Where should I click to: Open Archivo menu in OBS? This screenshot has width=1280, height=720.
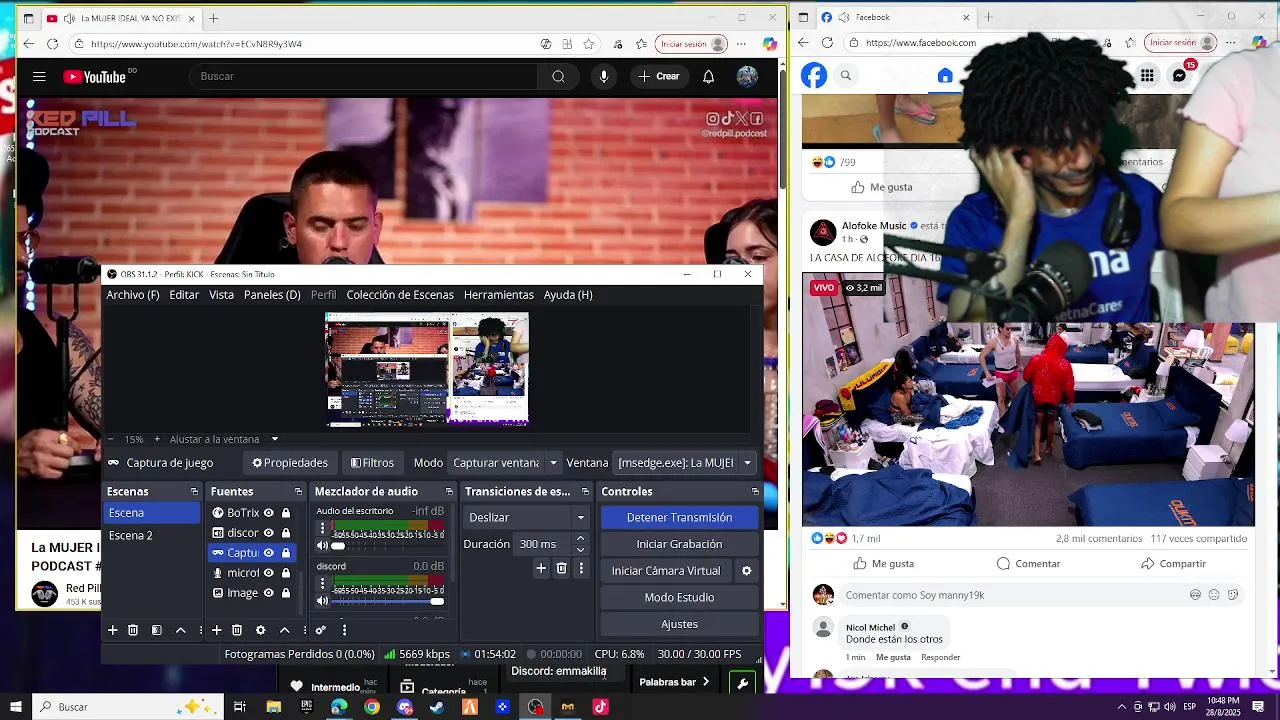[x=133, y=295]
